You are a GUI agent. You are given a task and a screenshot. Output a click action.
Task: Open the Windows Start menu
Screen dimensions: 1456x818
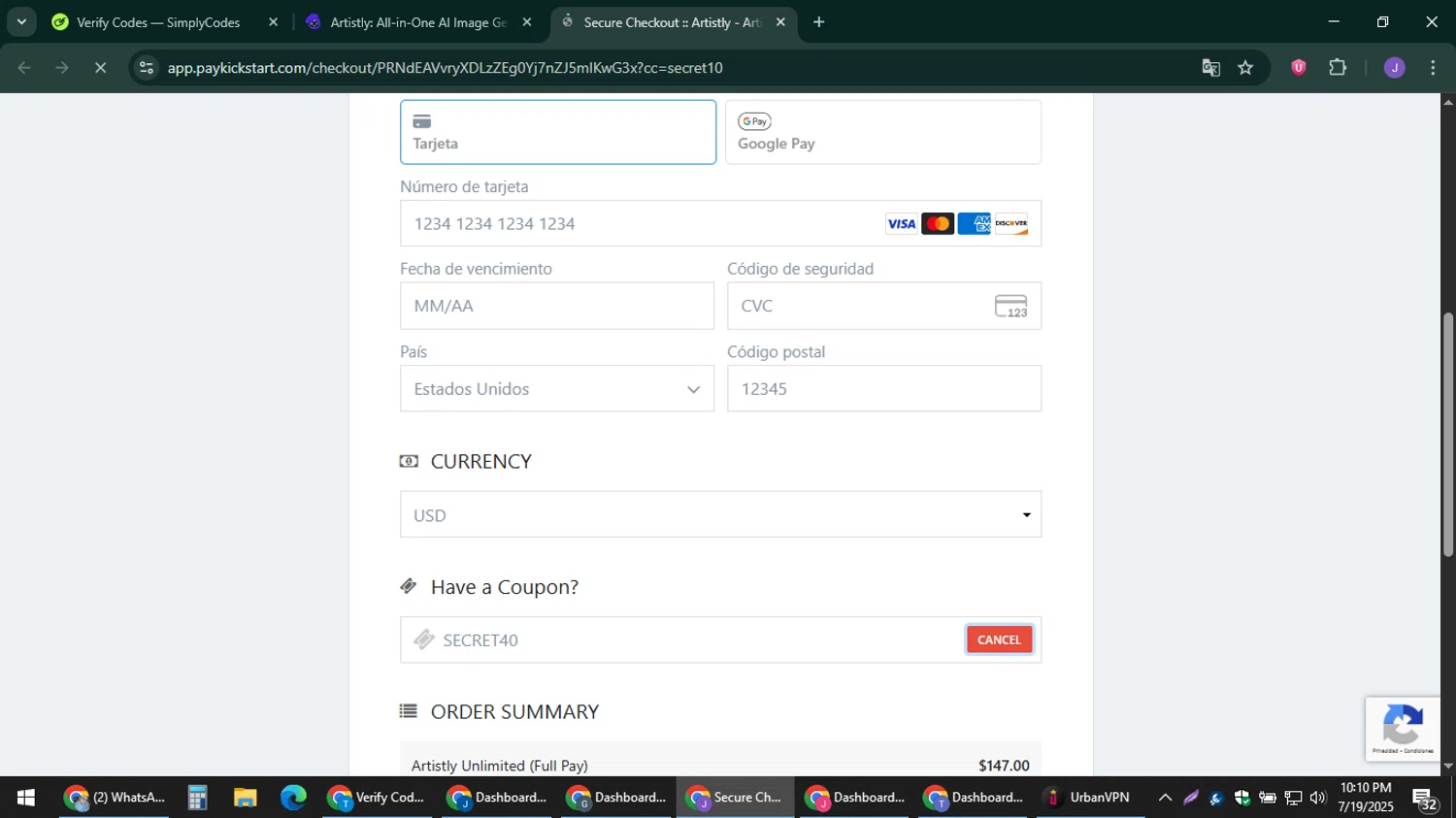tap(26, 798)
